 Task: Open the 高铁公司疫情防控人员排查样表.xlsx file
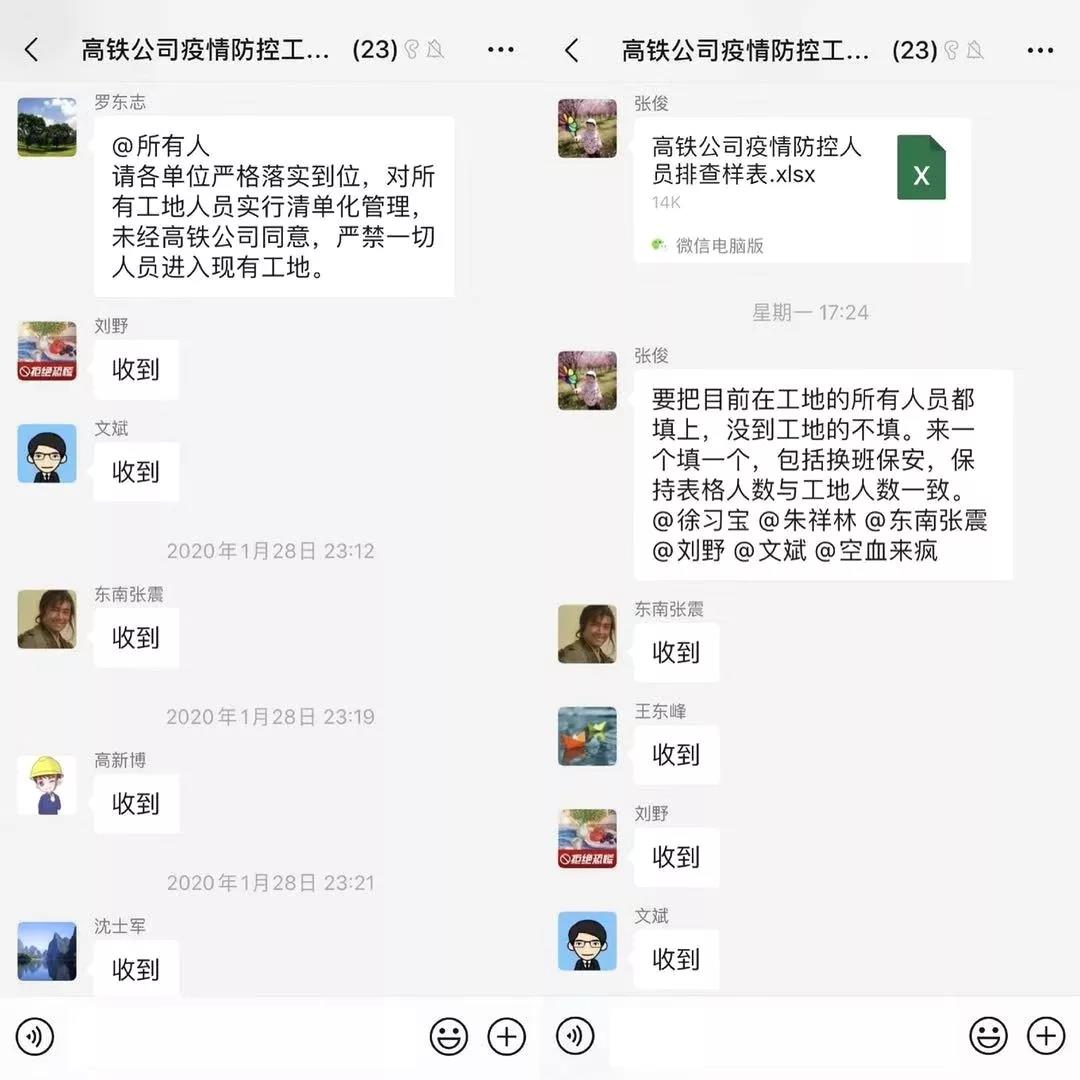click(x=802, y=190)
